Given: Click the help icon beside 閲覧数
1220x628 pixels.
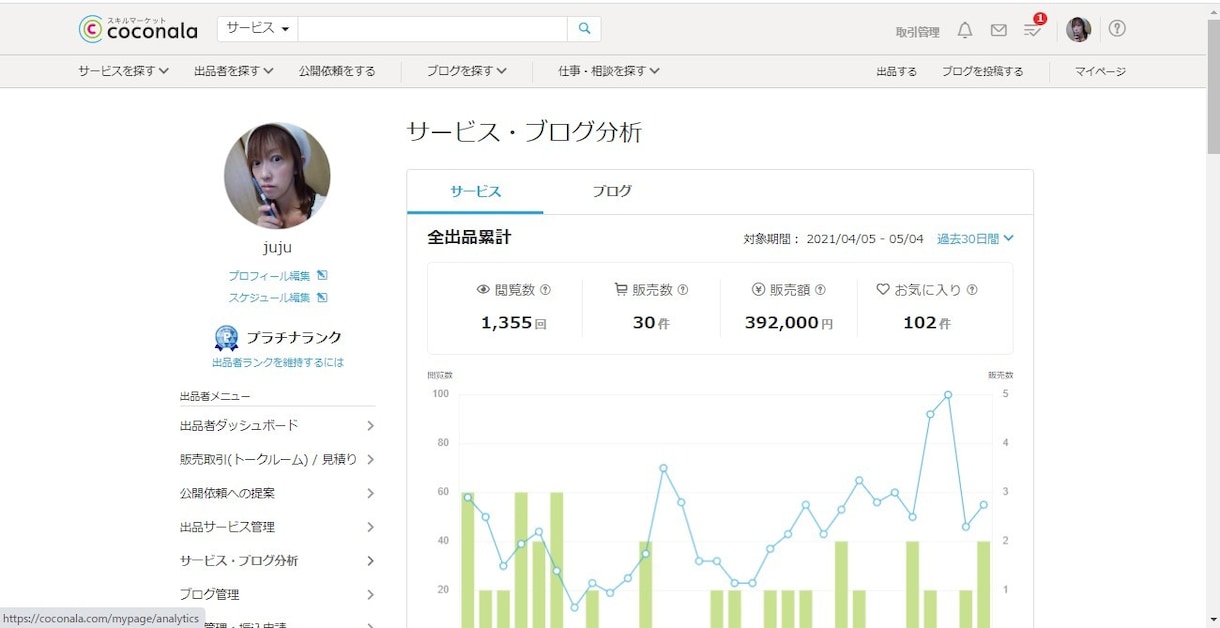Looking at the screenshot, I should (x=545, y=290).
